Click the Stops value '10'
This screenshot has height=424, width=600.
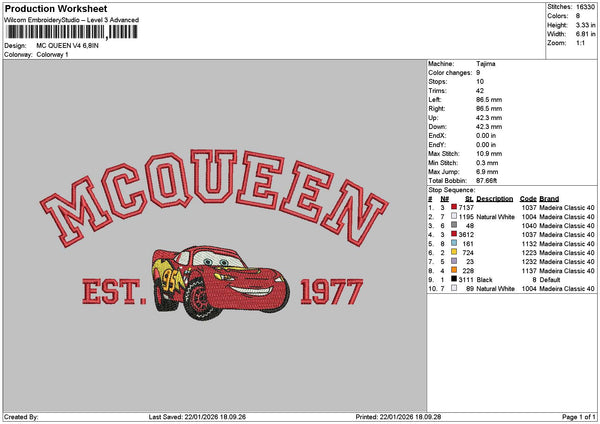[x=480, y=82]
